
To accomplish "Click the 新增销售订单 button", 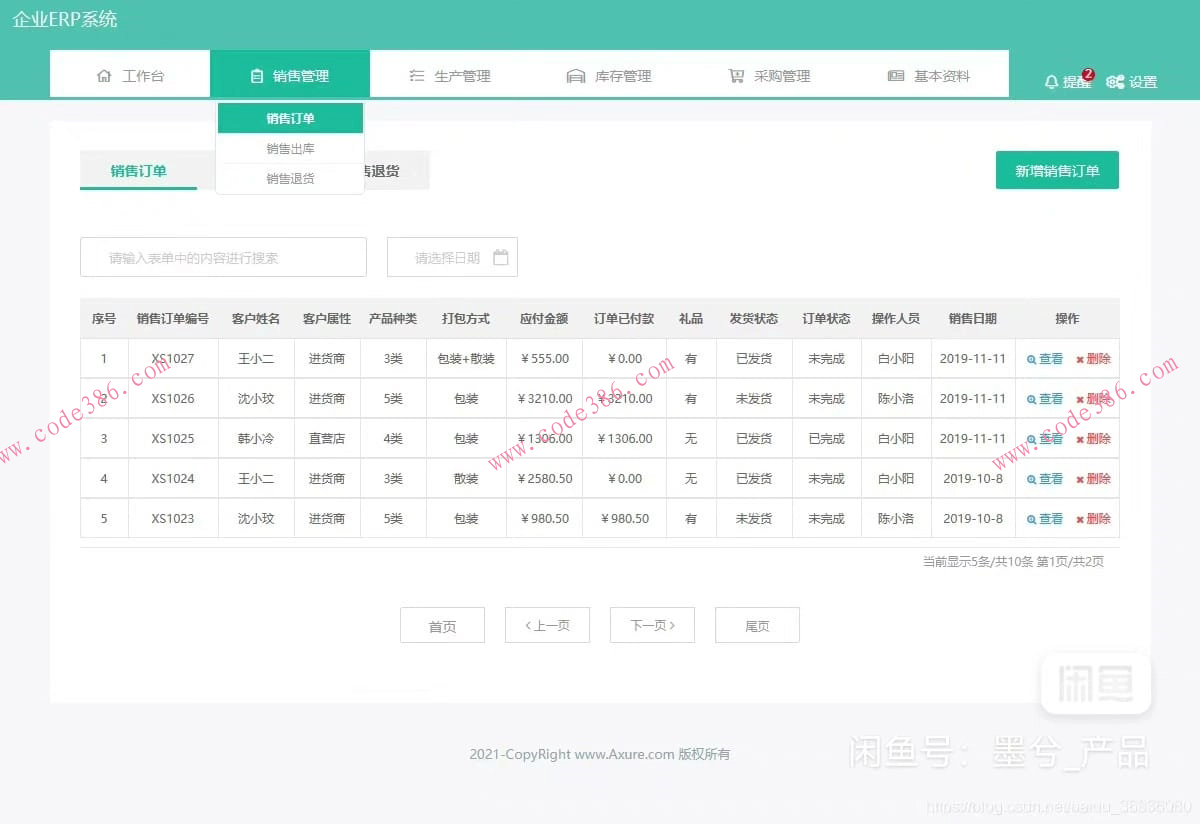I will tap(1057, 170).
